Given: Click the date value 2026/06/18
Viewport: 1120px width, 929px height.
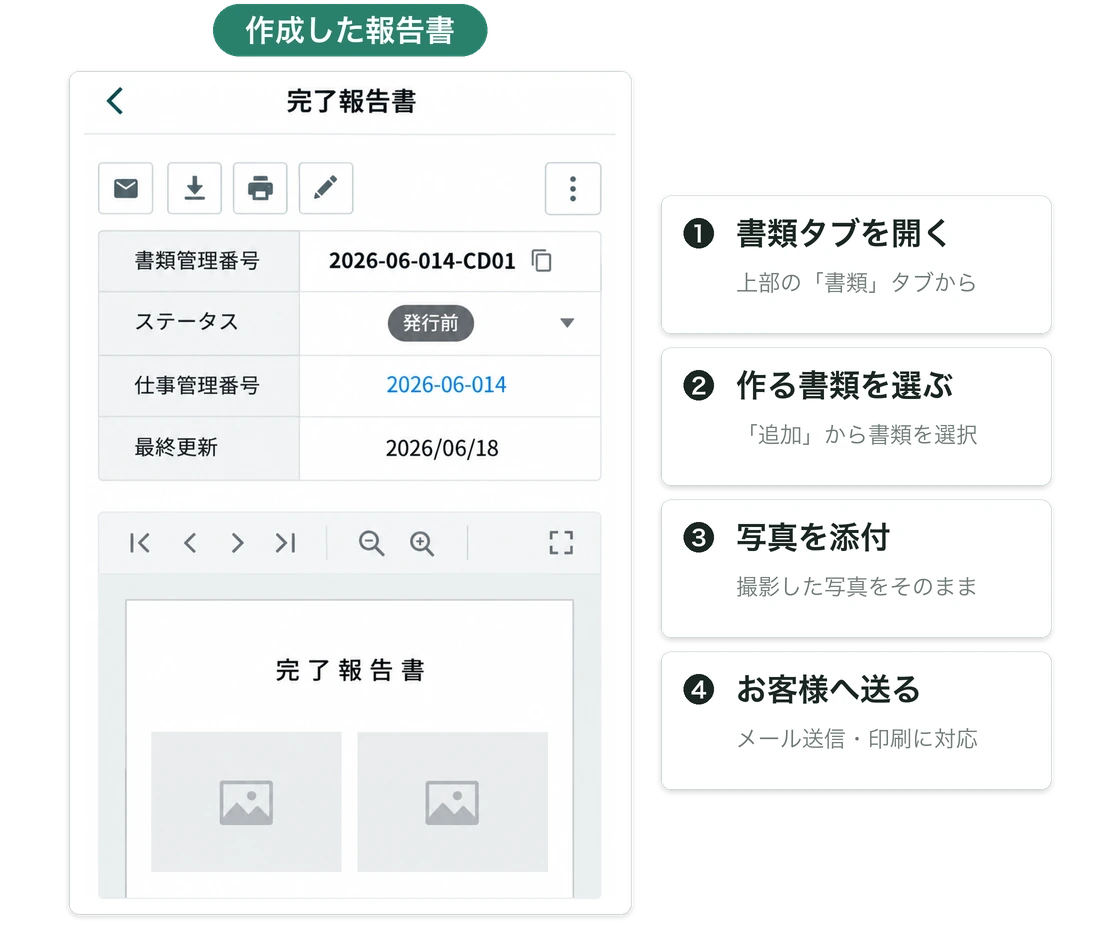Looking at the screenshot, I should coord(442,448).
